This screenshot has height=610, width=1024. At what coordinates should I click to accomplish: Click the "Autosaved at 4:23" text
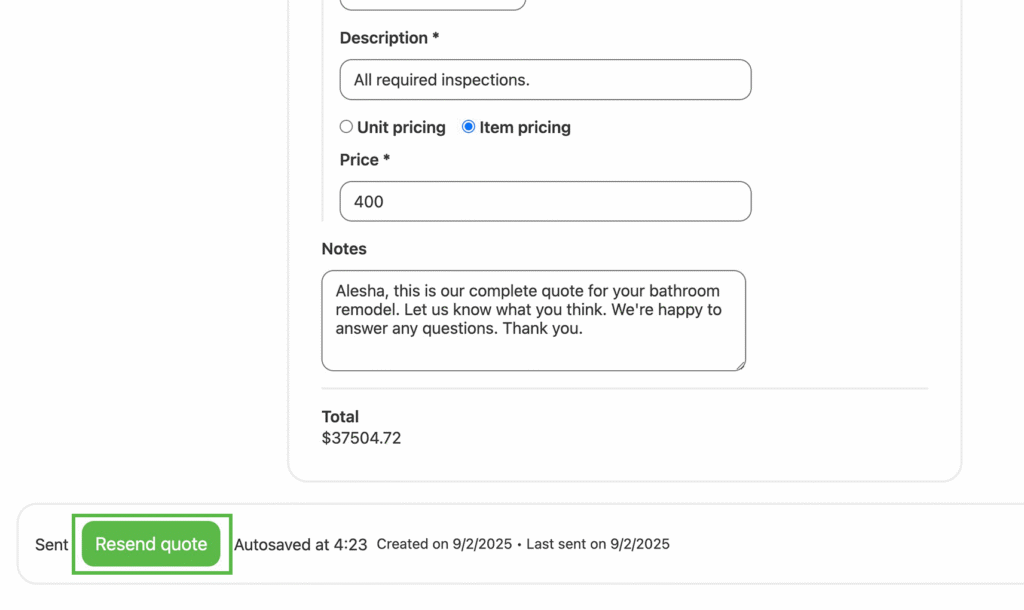point(300,545)
